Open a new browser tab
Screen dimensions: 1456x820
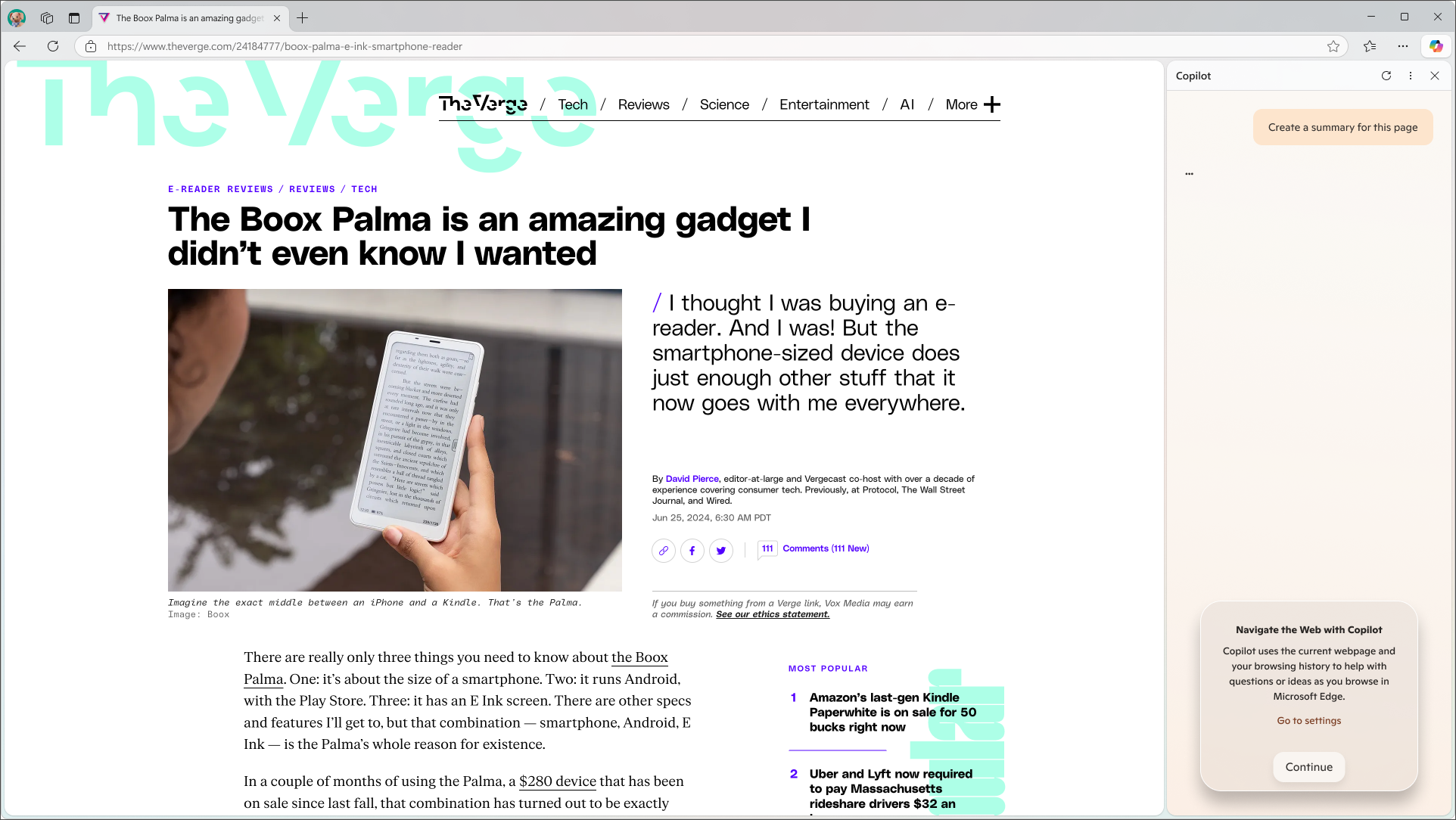[302, 17]
